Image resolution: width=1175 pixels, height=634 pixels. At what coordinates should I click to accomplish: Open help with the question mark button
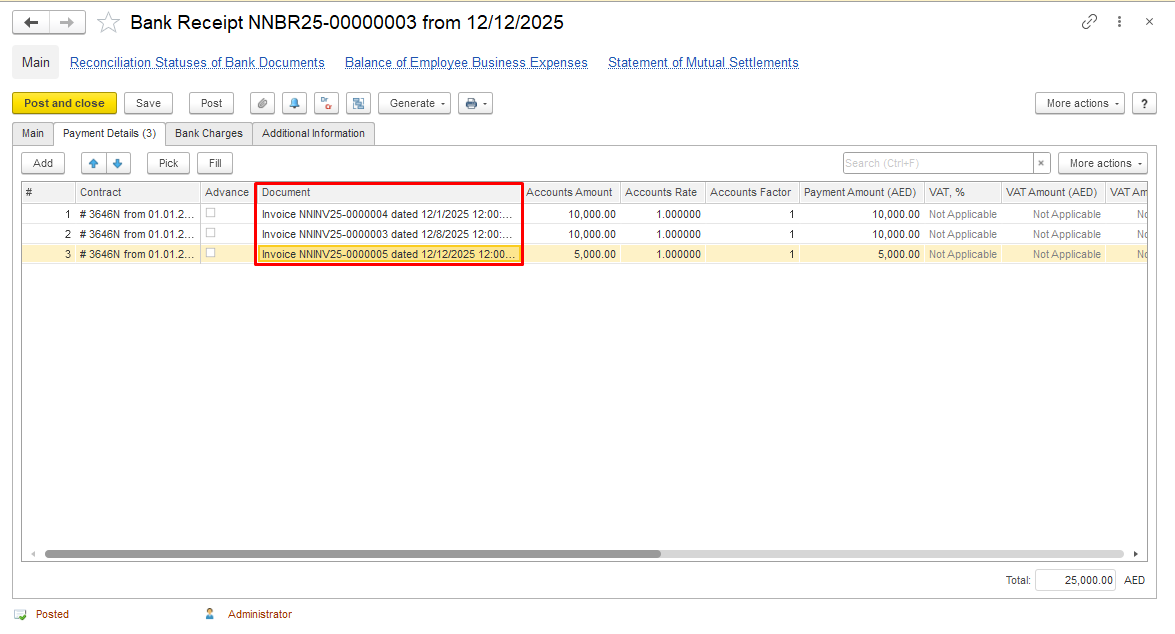click(1144, 103)
